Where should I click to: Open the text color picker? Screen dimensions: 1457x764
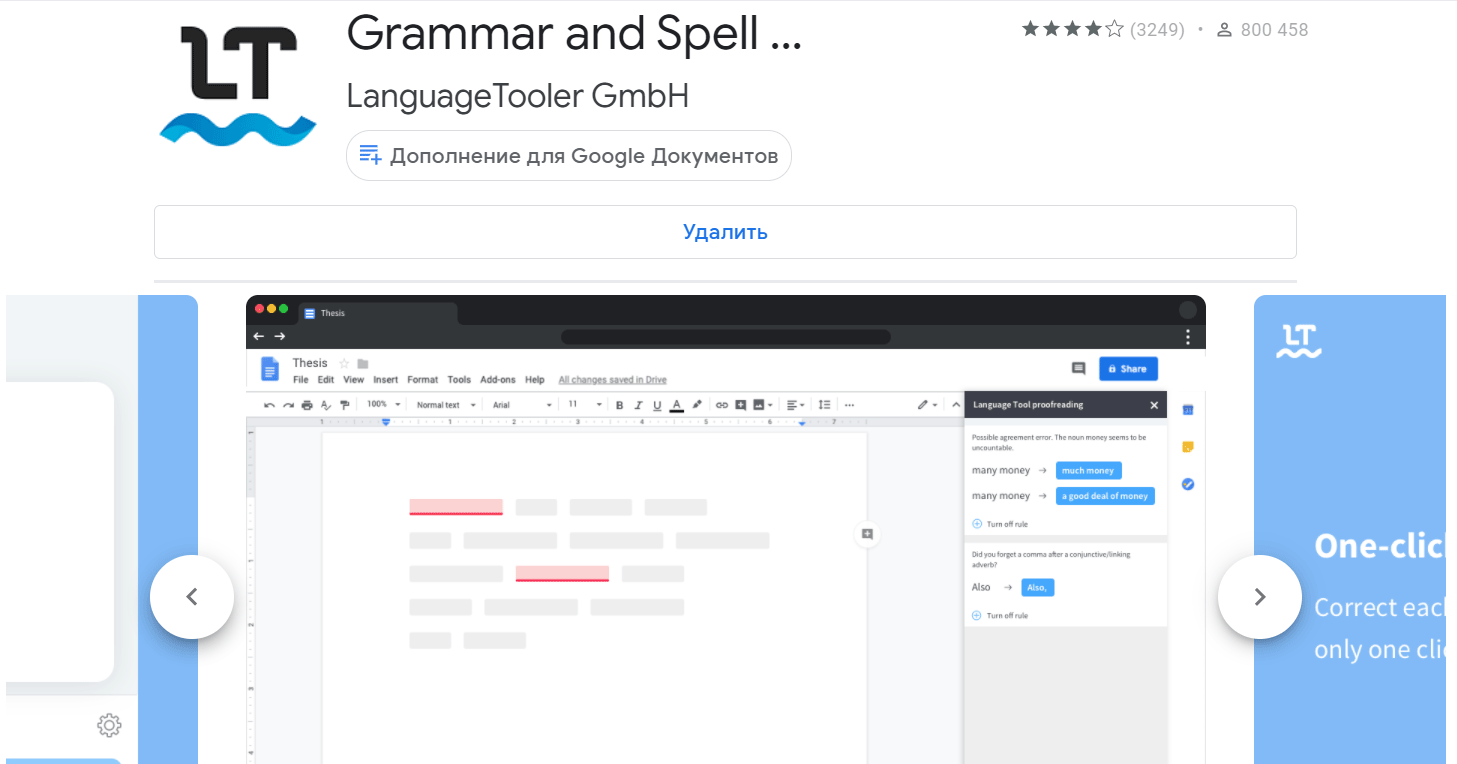click(677, 405)
